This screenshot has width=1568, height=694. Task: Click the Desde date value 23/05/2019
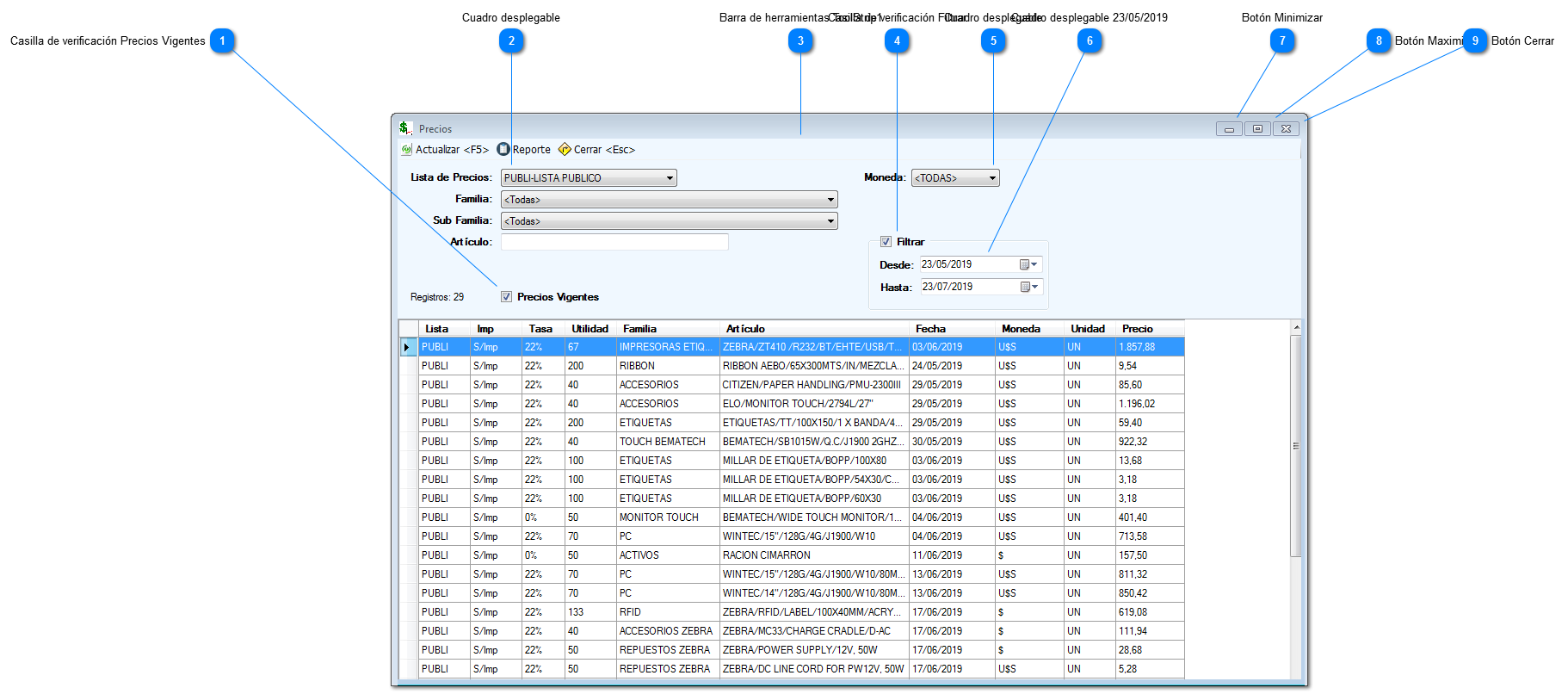click(947, 264)
